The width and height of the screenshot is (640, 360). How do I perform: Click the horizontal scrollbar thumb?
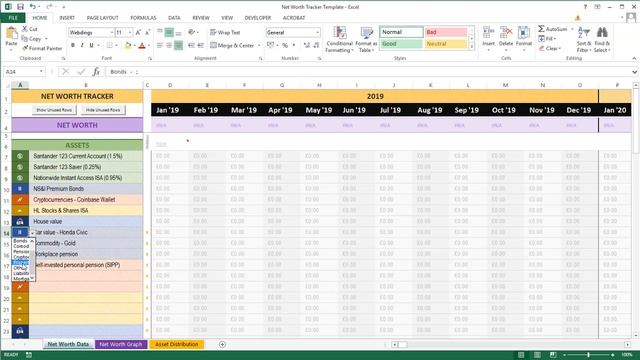click(402, 345)
